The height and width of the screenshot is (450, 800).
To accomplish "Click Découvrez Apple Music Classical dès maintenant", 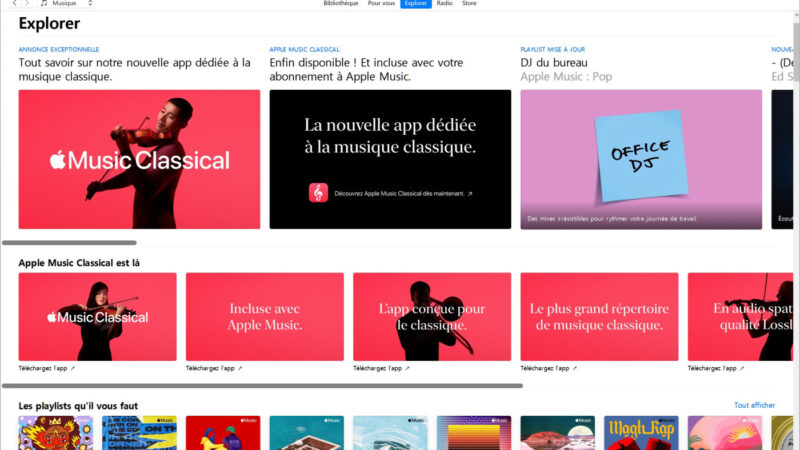I will click(x=403, y=193).
